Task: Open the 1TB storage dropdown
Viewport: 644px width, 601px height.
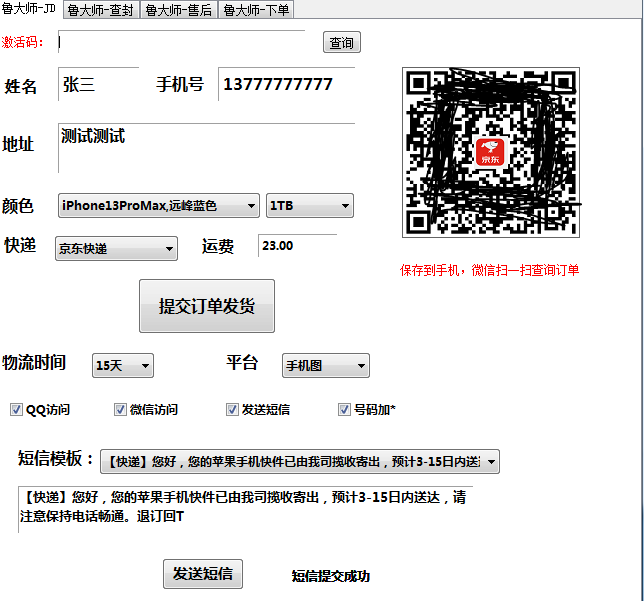Action: point(310,205)
